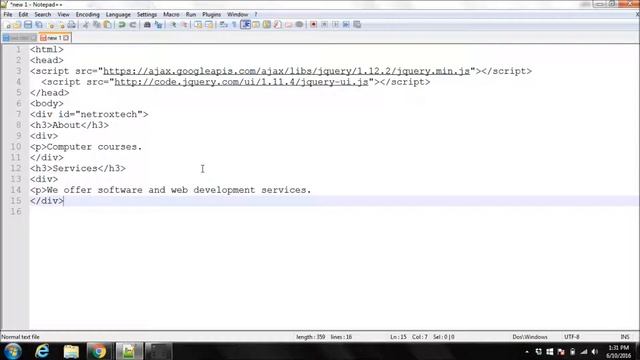The width and height of the screenshot is (640, 360).
Task: Open the Edit menu
Action: (x=23, y=14)
